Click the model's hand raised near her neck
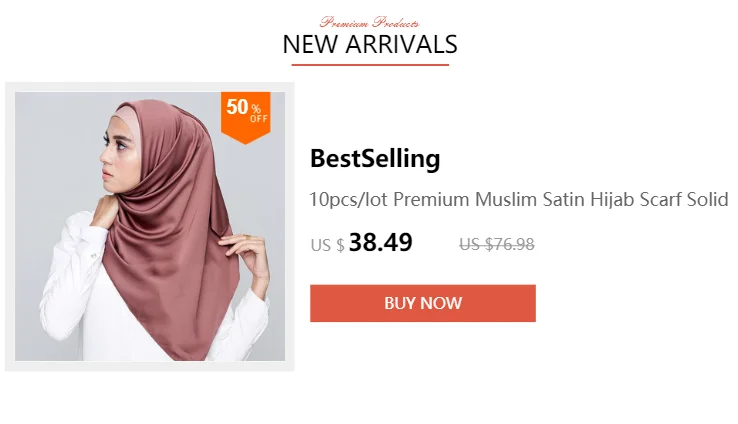Viewport: 738px width, 424px height. point(104,210)
